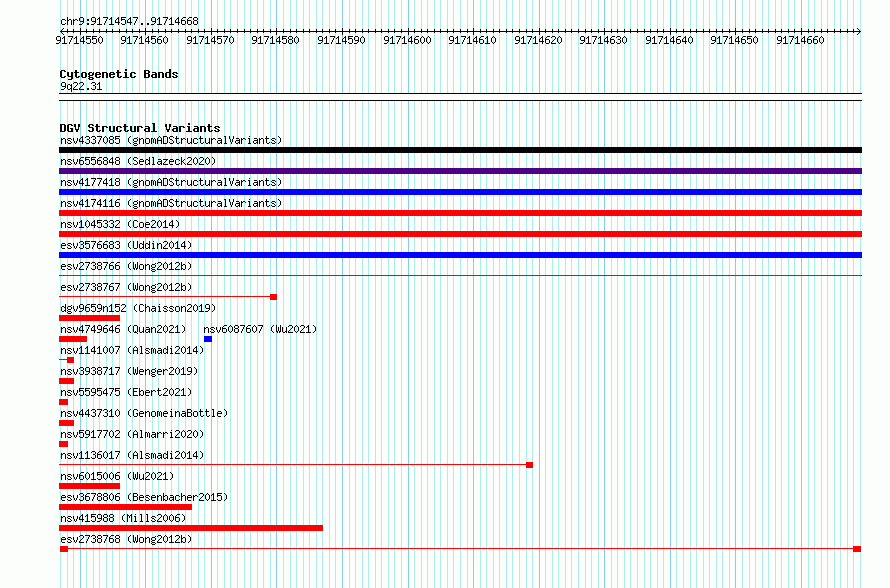Open the nsv1045332 (Coe2014) label
This screenshot has height=588, width=890.
point(120,224)
